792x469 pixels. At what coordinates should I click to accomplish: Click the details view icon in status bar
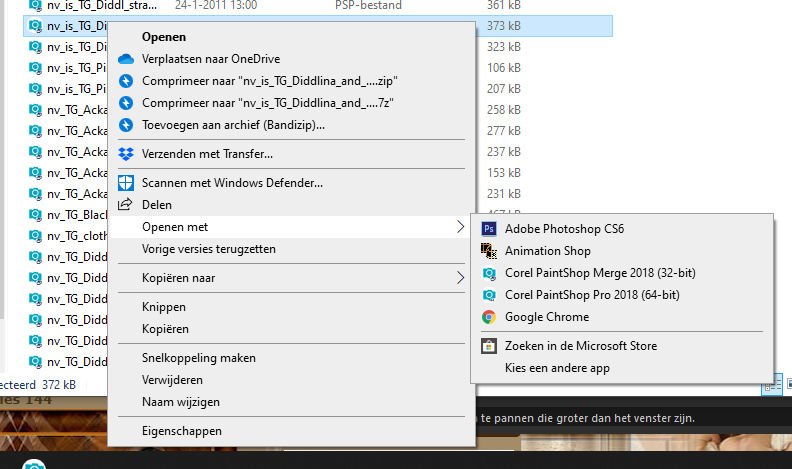click(x=772, y=385)
